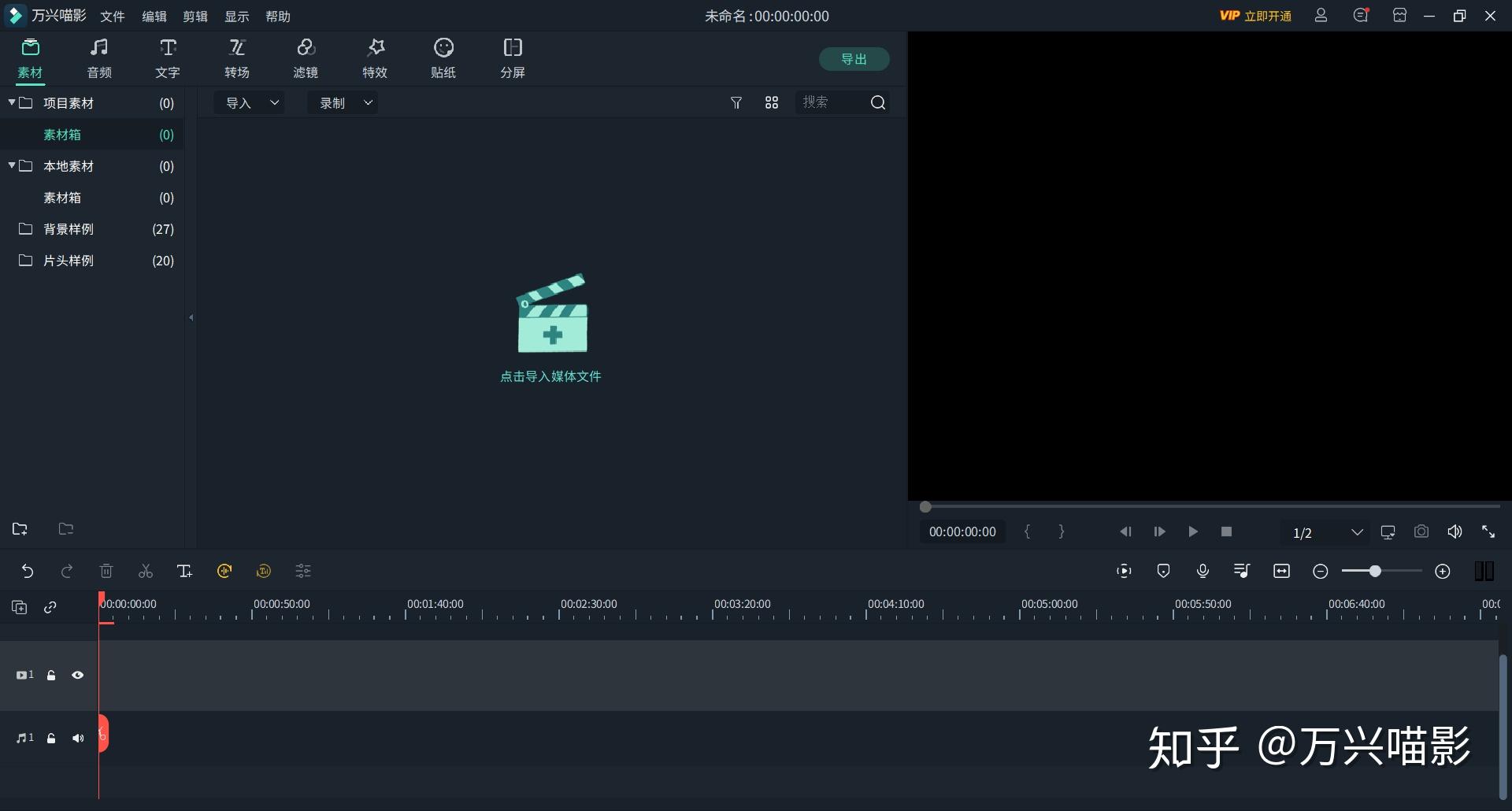This screenshot has width=1512, height=811.
Task: Open the 贴纸 stickers tab
Action: click(443, 59)
